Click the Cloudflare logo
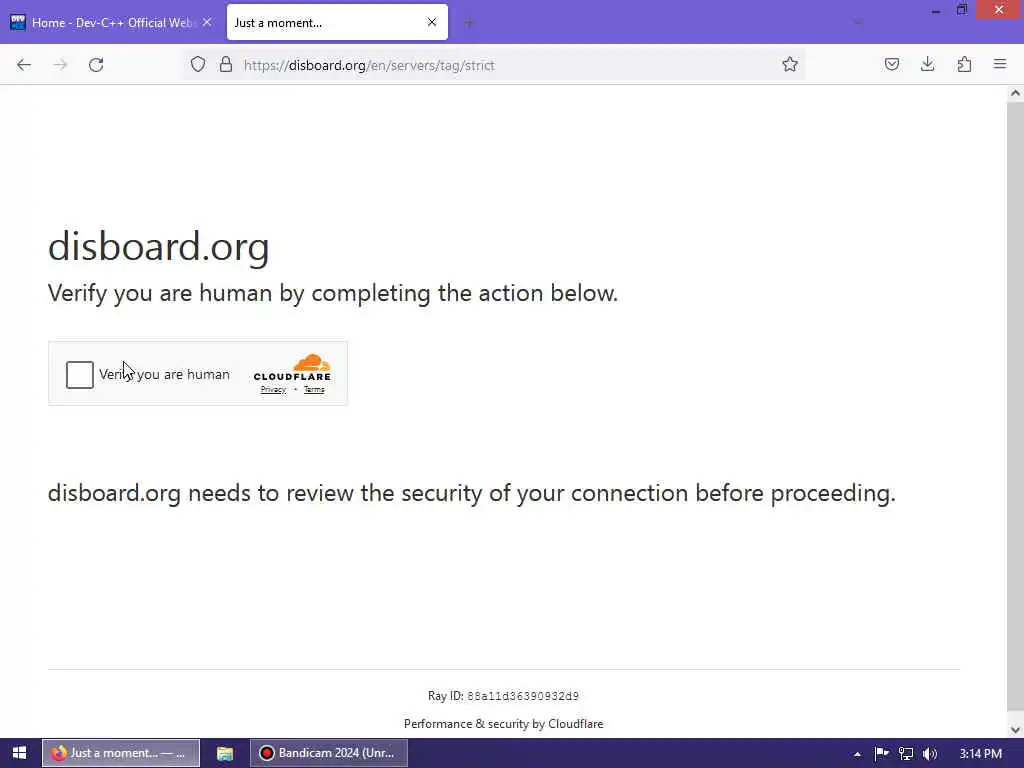Image resolution: width=1024 pixels, height=768 pixels. [x=292, y=368]
